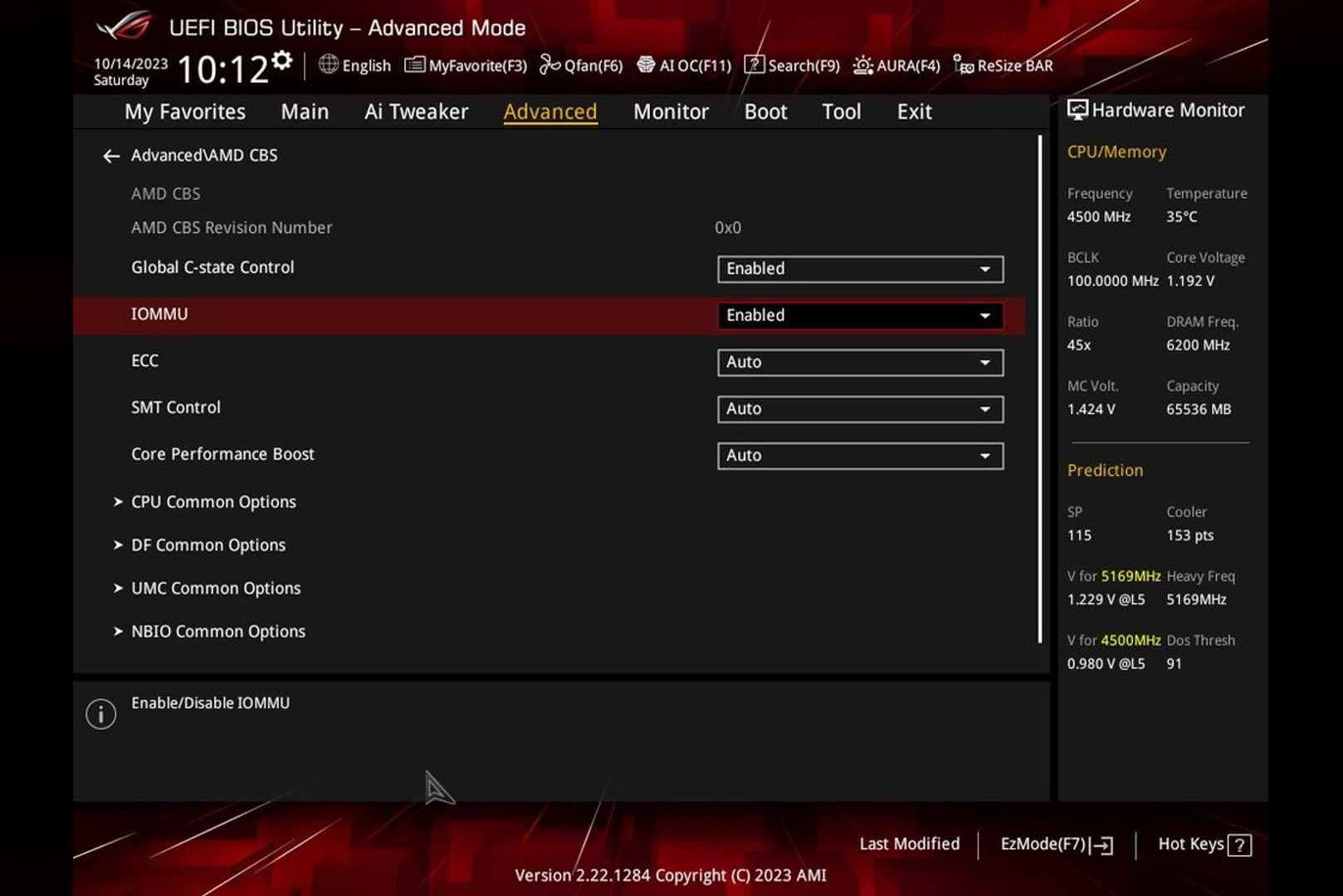Toggle ReSize BAR icon
Viewport: 1343px width, 896px height.
(x=963, y=65)
